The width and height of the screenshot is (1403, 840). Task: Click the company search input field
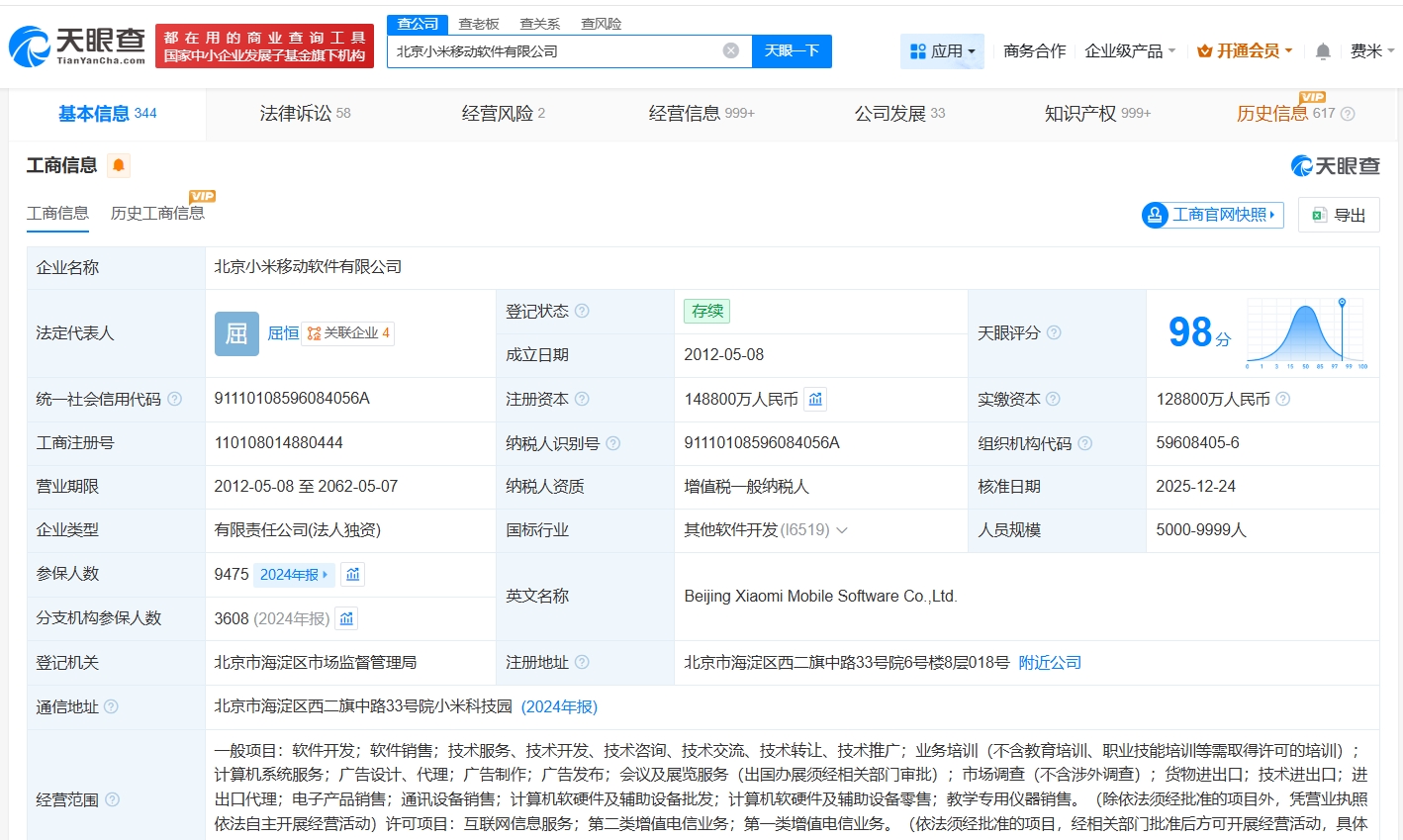point(554,50)
